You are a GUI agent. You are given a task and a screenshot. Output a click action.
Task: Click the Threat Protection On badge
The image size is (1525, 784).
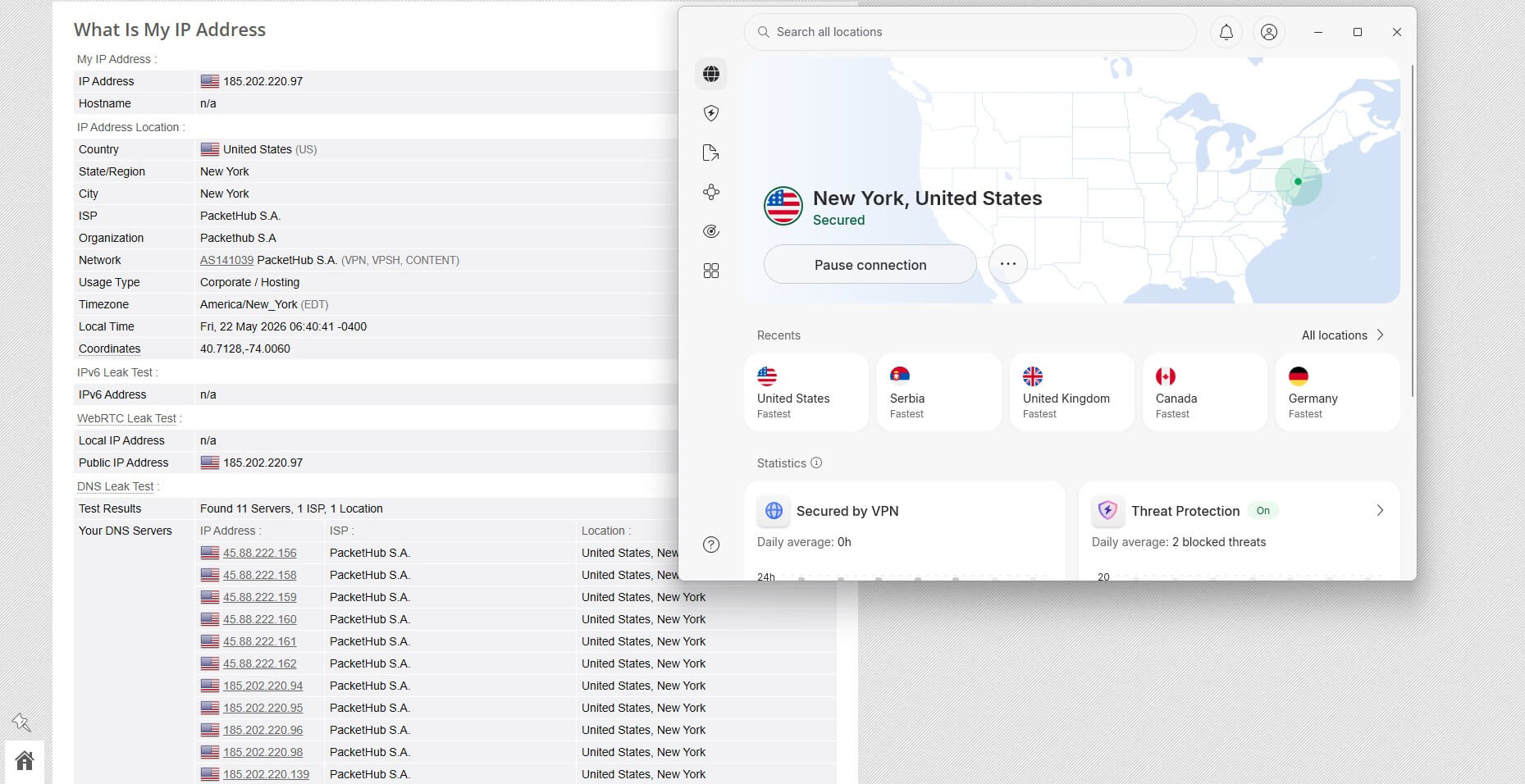[1263, 511]
